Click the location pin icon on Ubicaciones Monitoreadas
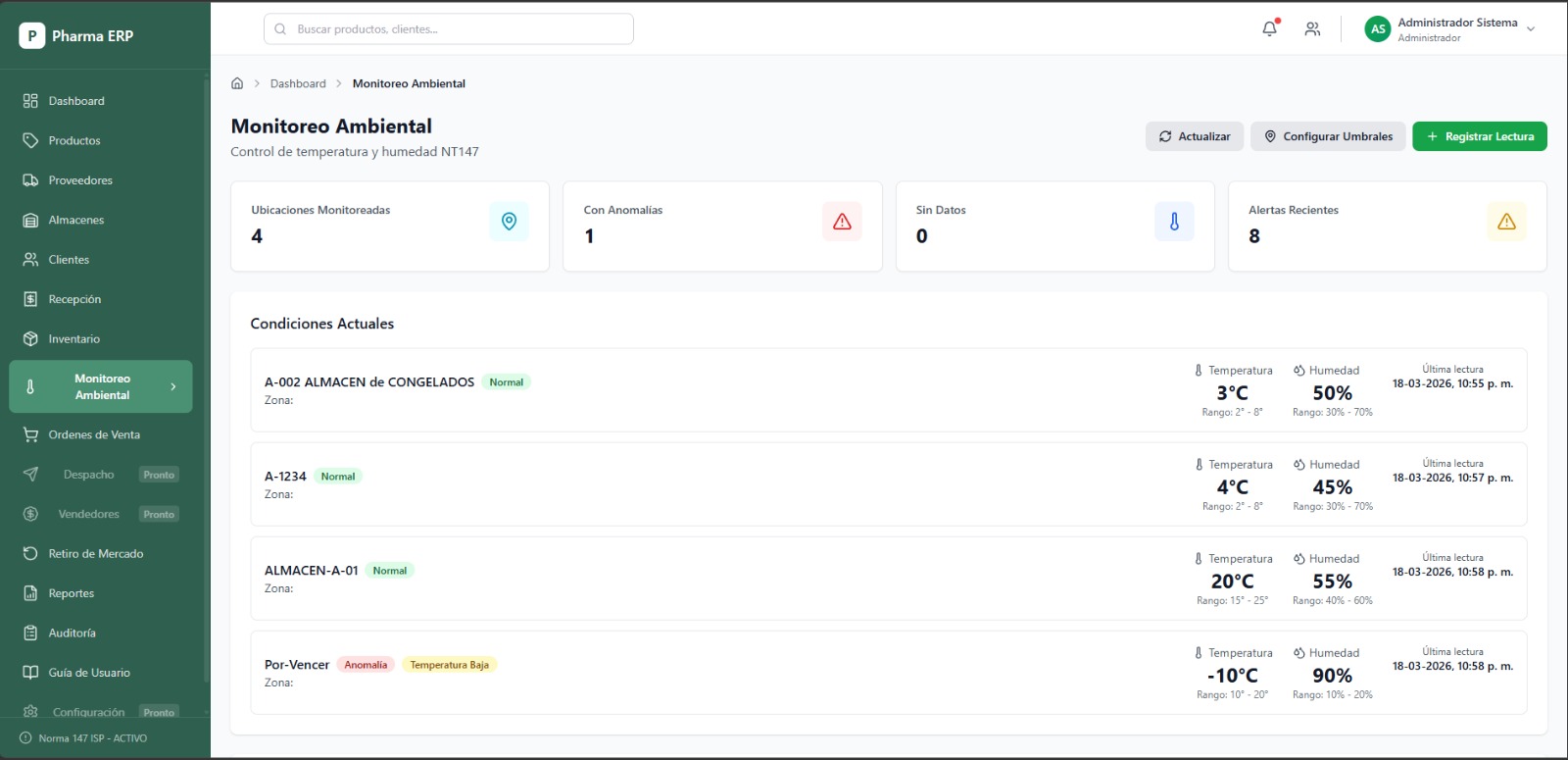Screen dimensions: 1568x760 [x=509, y=222]
